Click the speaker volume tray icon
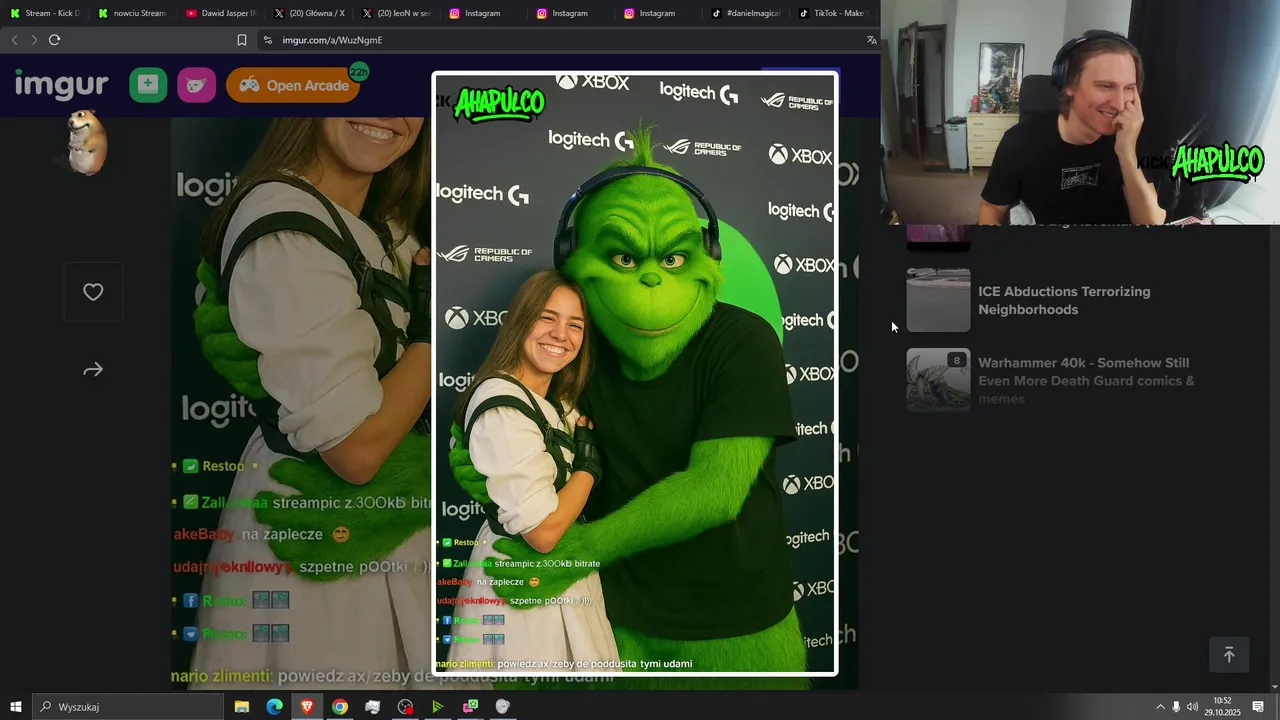The width and height of the screenshot is (1280, 720). (1192, 707)
